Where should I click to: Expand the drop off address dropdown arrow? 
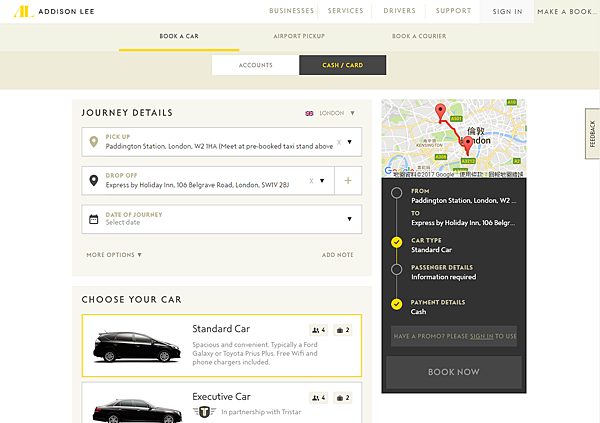point(322,181)
